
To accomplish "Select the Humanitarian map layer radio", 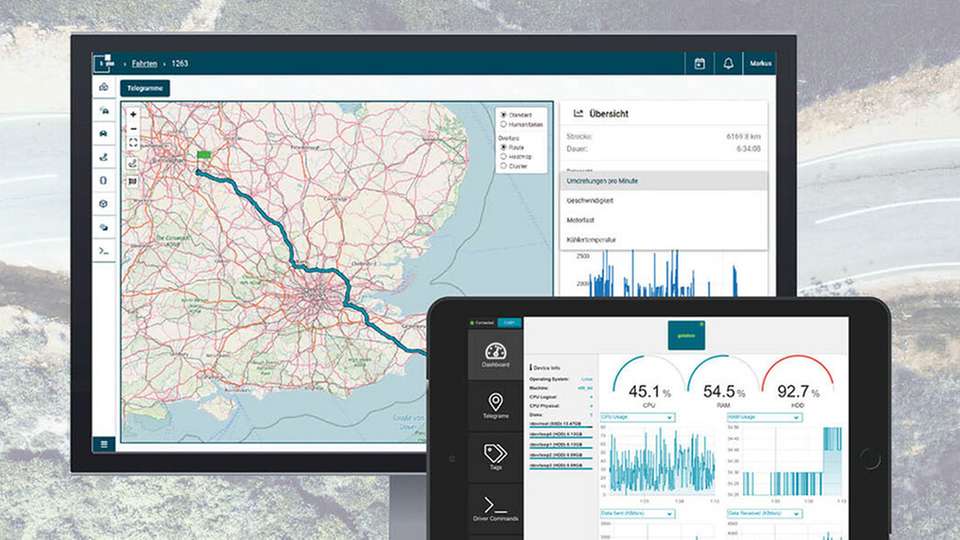I will (504, 124).
